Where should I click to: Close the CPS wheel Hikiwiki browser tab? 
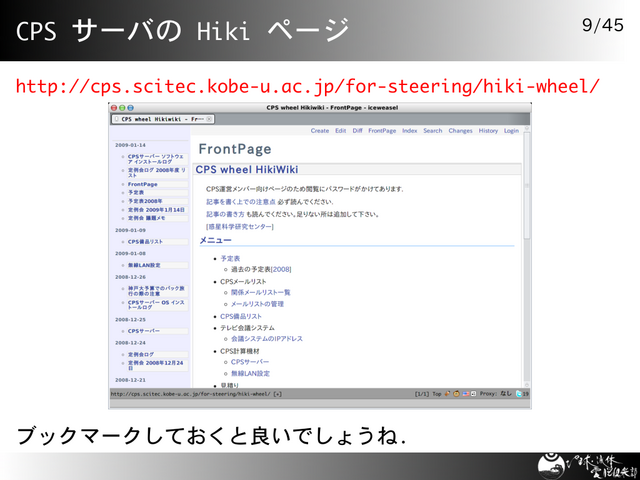(210, 118)
